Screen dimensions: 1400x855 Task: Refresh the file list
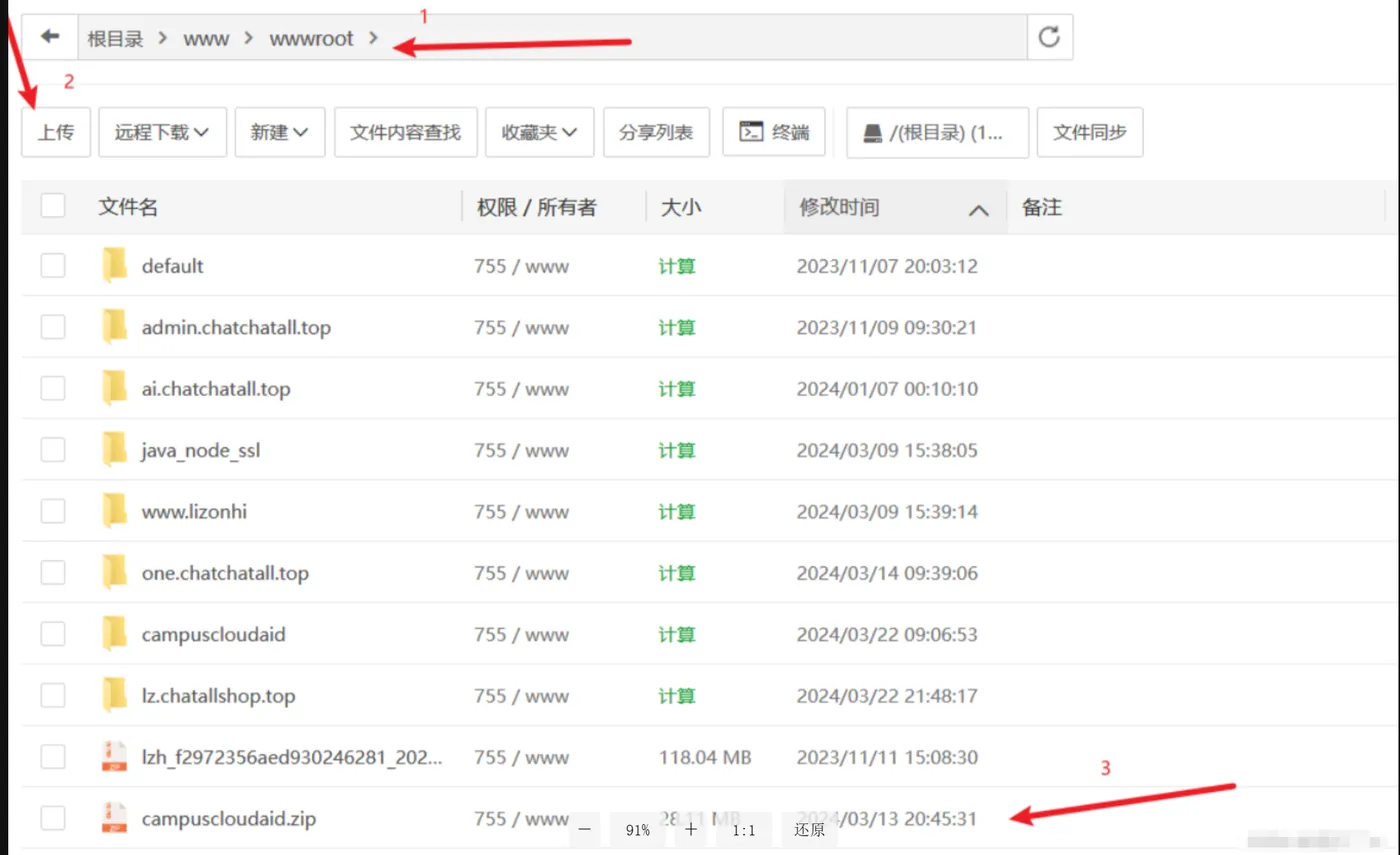point(1049,37)
